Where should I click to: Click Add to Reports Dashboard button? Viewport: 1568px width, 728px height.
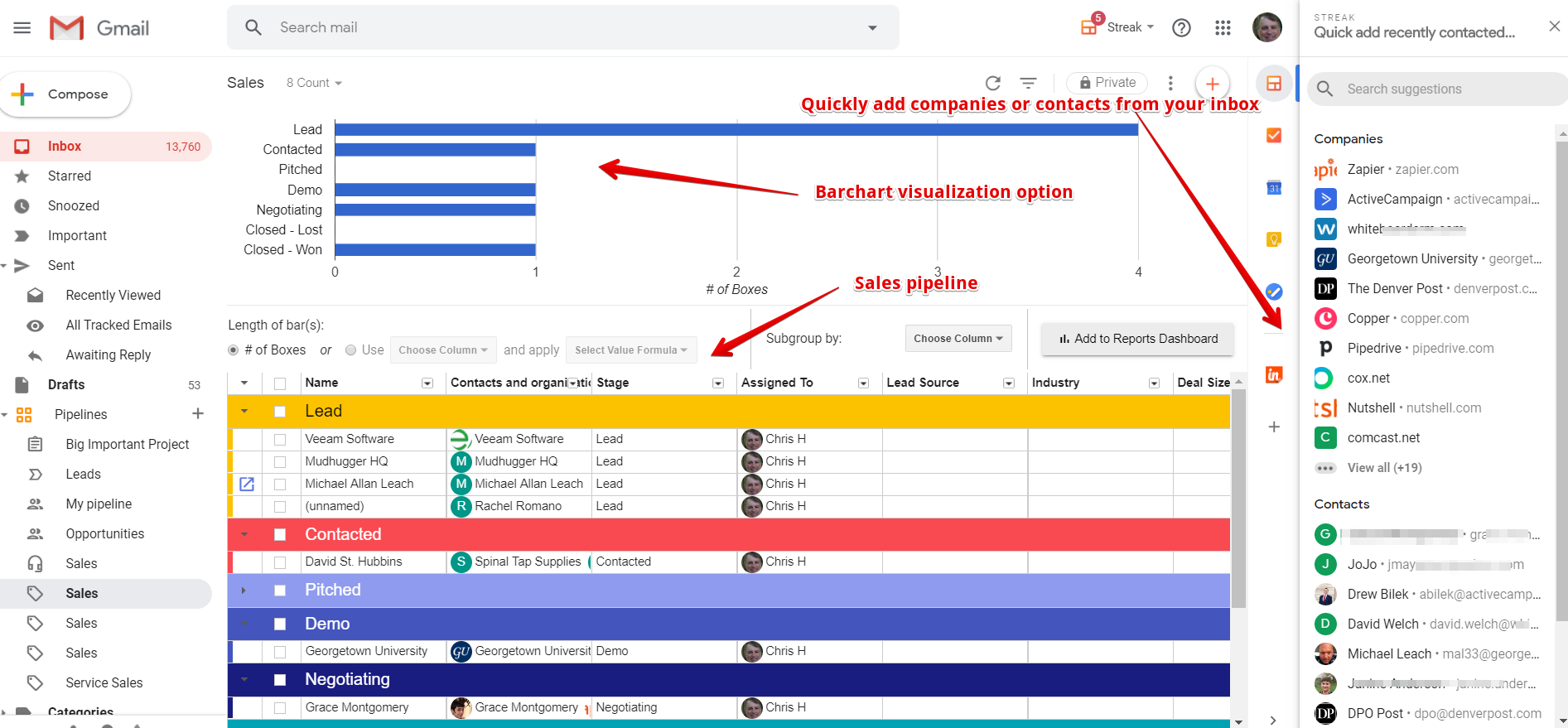click(1137, 339)
